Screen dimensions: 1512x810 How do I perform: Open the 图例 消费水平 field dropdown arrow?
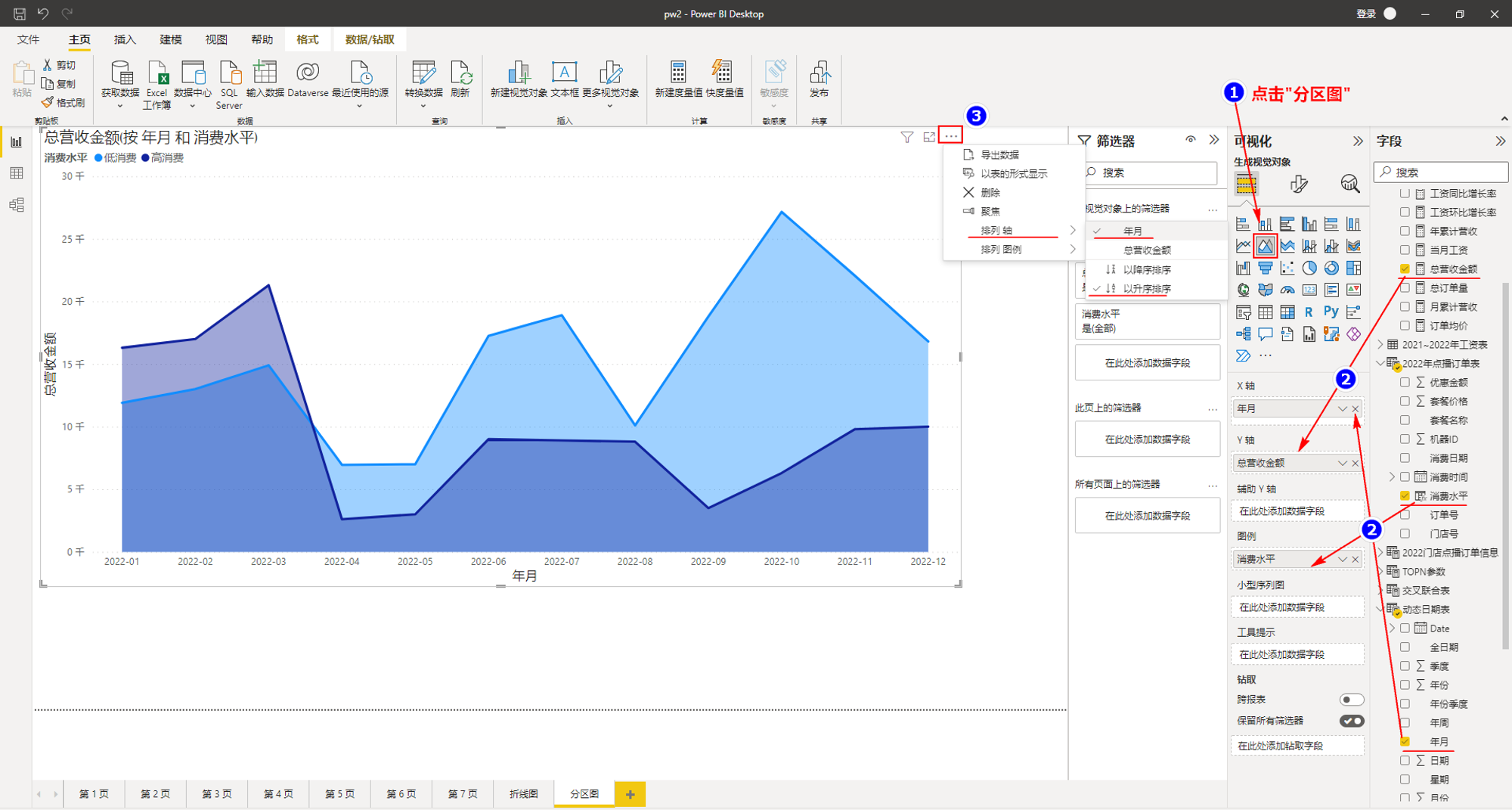1343,559
